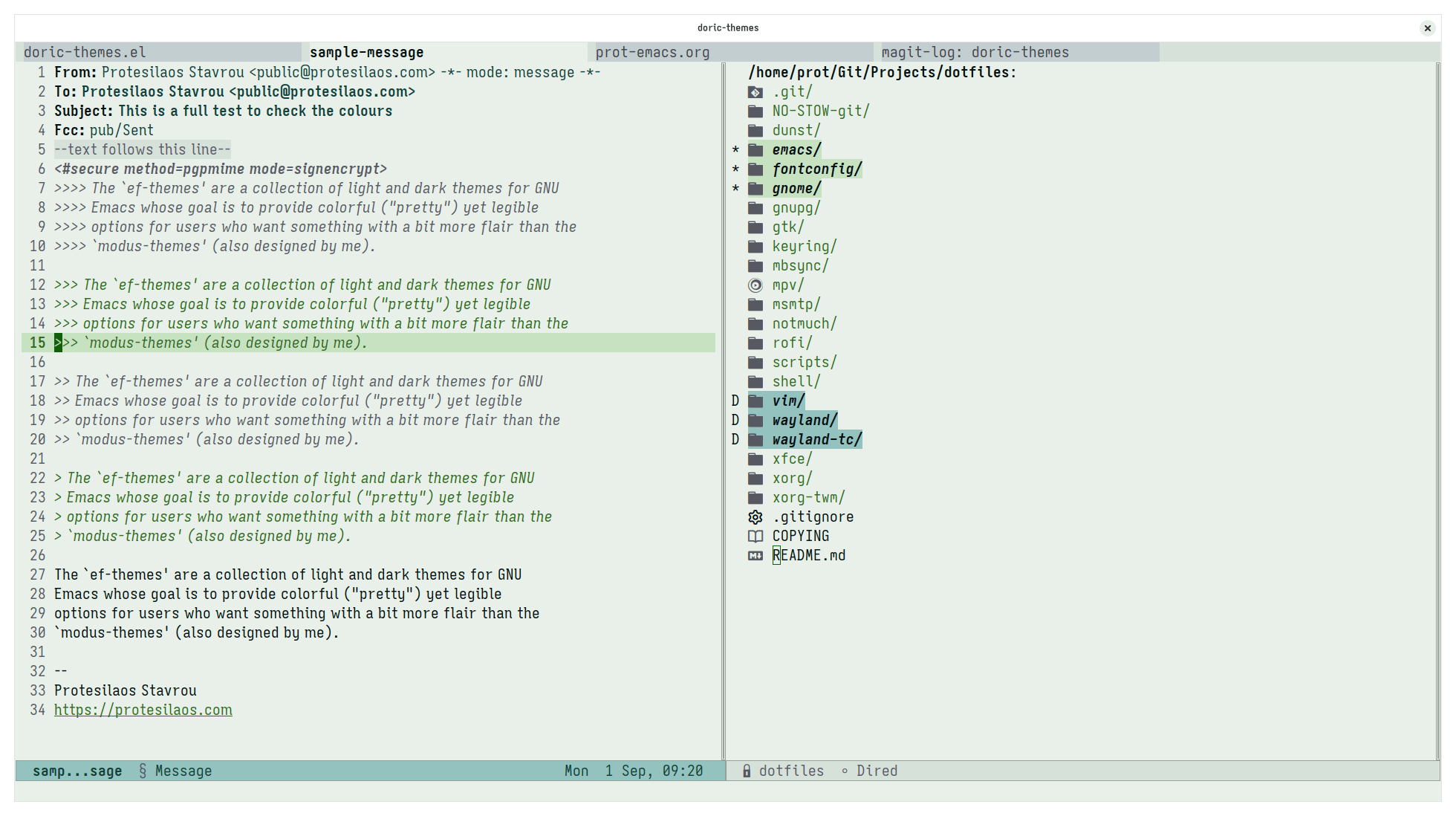This screenshot has width=1456, height=816.
Task: Click the folder icon next to xfce/
Action: 755,459
